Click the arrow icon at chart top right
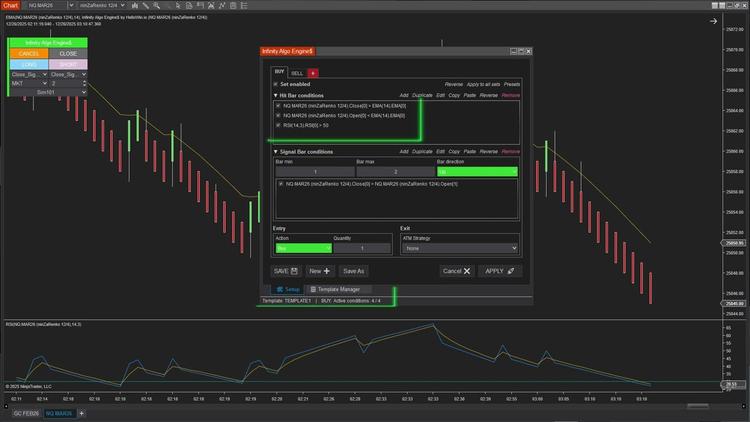The width and height of the screenshot is (750, 422). (x=713, y=21)
